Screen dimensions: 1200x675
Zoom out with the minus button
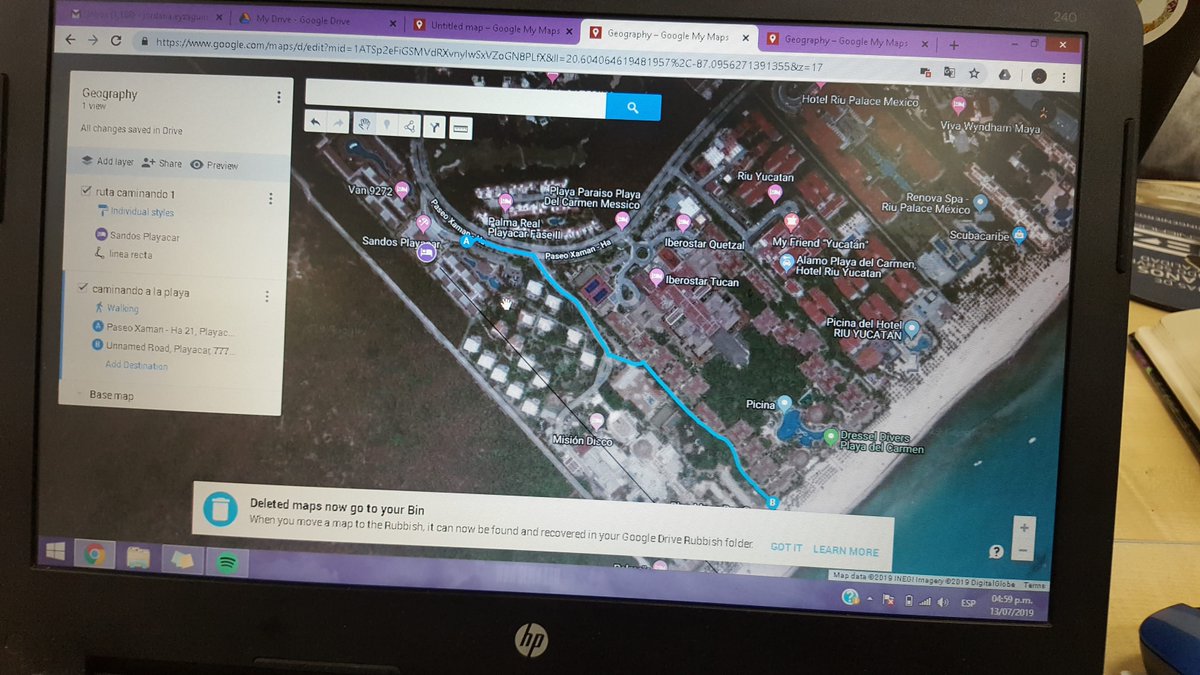tap(1022, 551)
